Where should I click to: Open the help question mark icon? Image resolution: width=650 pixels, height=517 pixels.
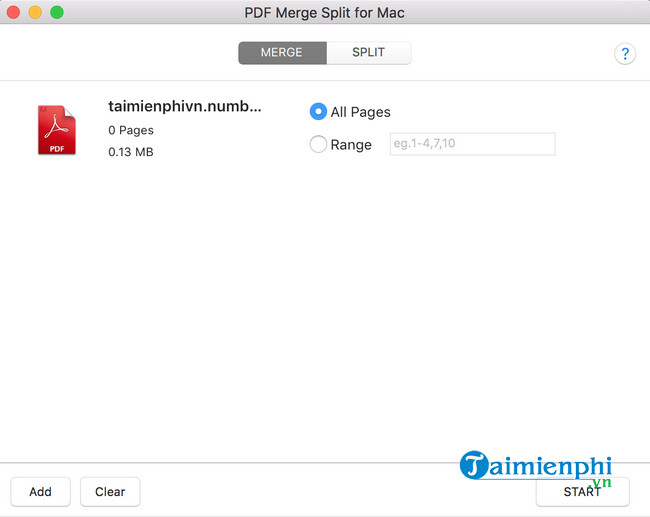coord(625,54)
